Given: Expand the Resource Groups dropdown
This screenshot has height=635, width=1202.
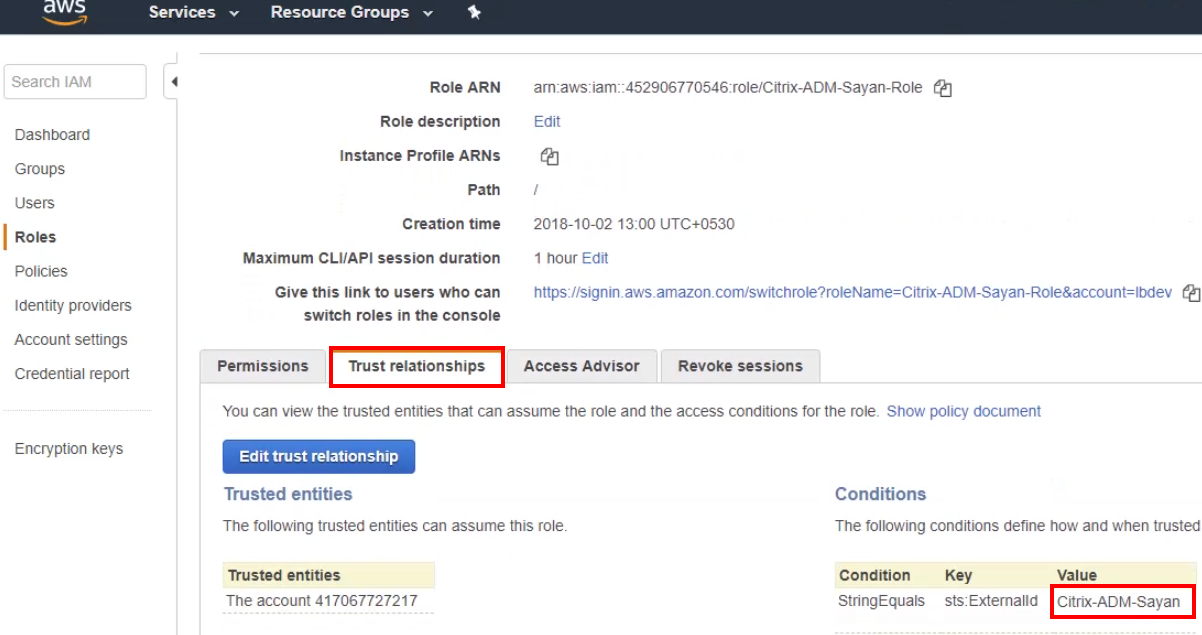Looking at the screenshot, I should (x=351, y=13).
